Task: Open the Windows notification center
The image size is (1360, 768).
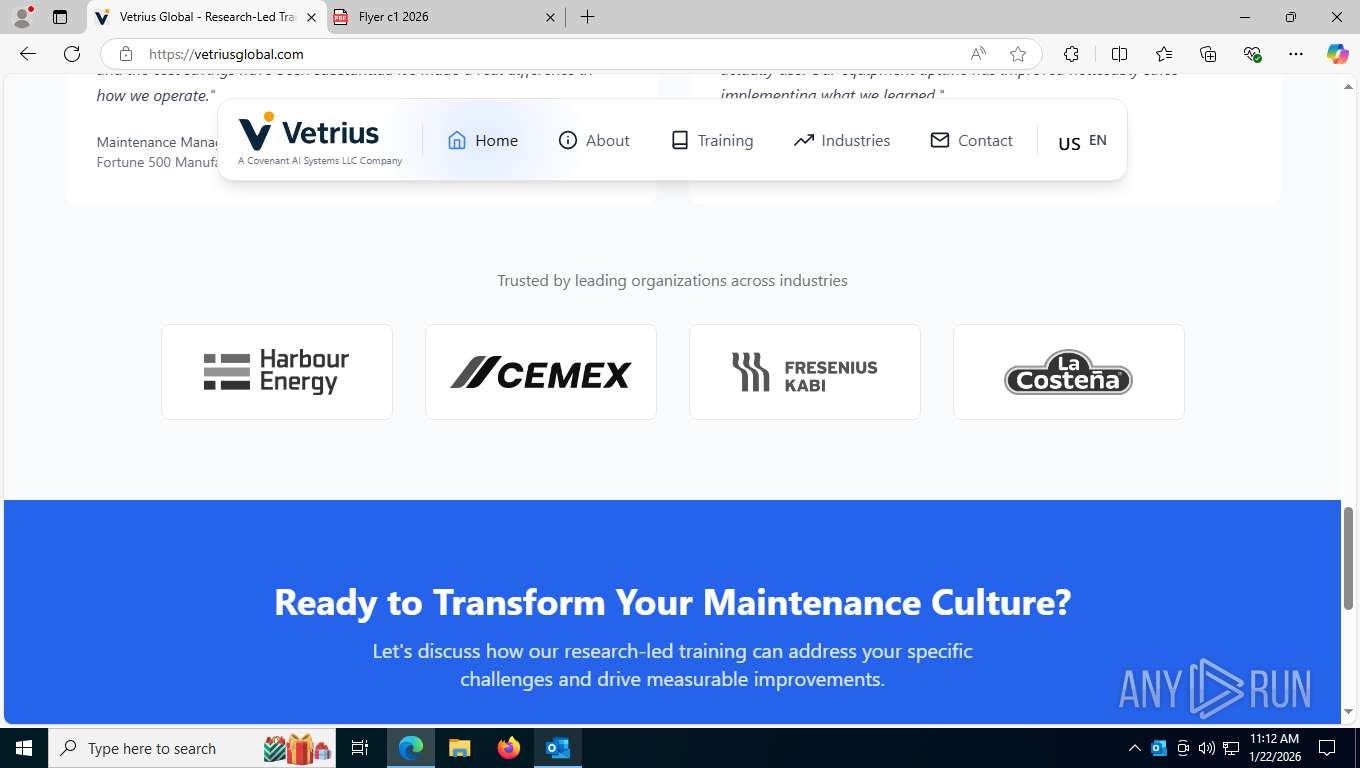Action: click(1328, 748)
